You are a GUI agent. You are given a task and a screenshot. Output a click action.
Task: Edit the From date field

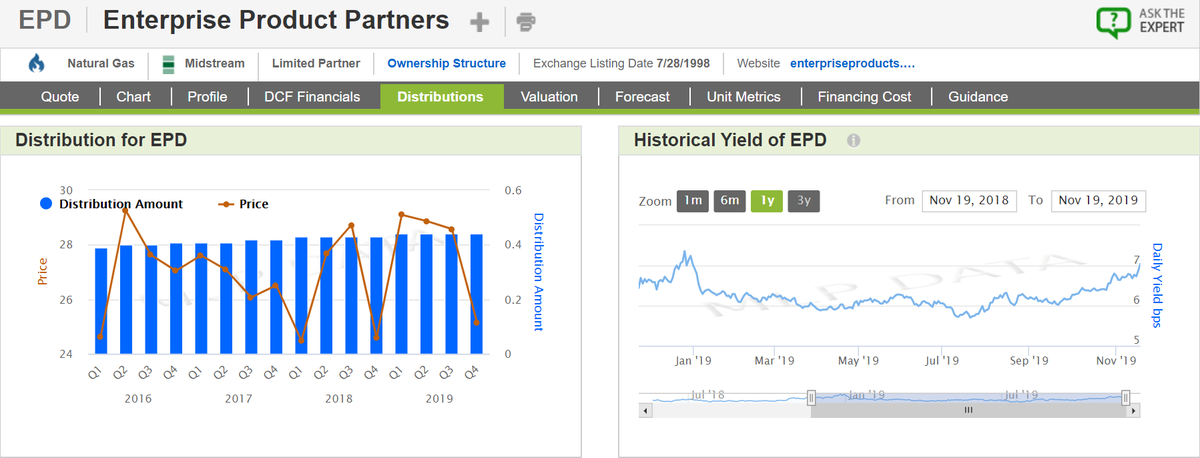969,200
